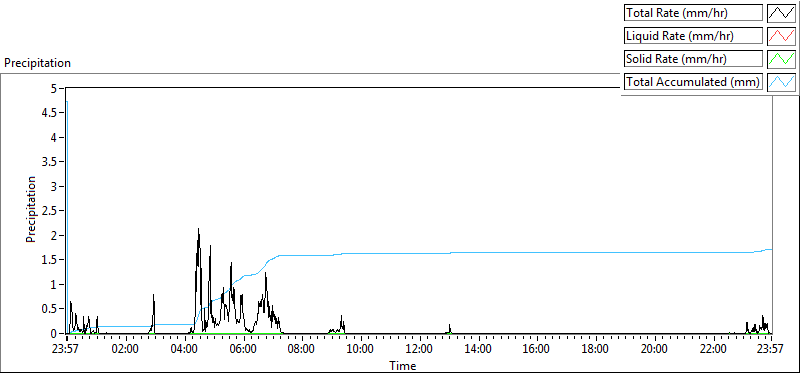This screenshot has height=373, width=800.
Task: Click the Precipitation chart title
Action: [x=37, y=63]
